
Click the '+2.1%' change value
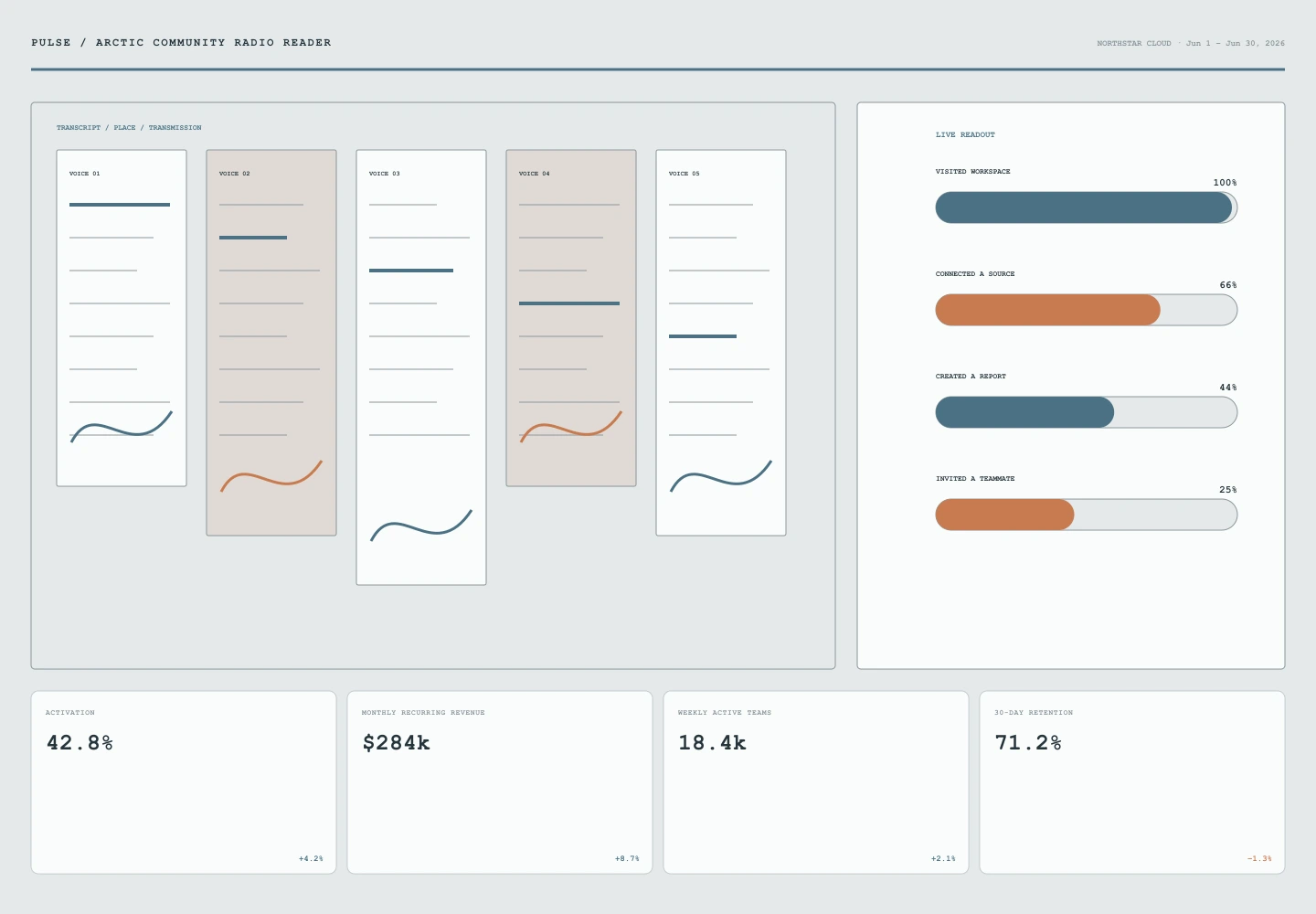(x=943, y=859)
